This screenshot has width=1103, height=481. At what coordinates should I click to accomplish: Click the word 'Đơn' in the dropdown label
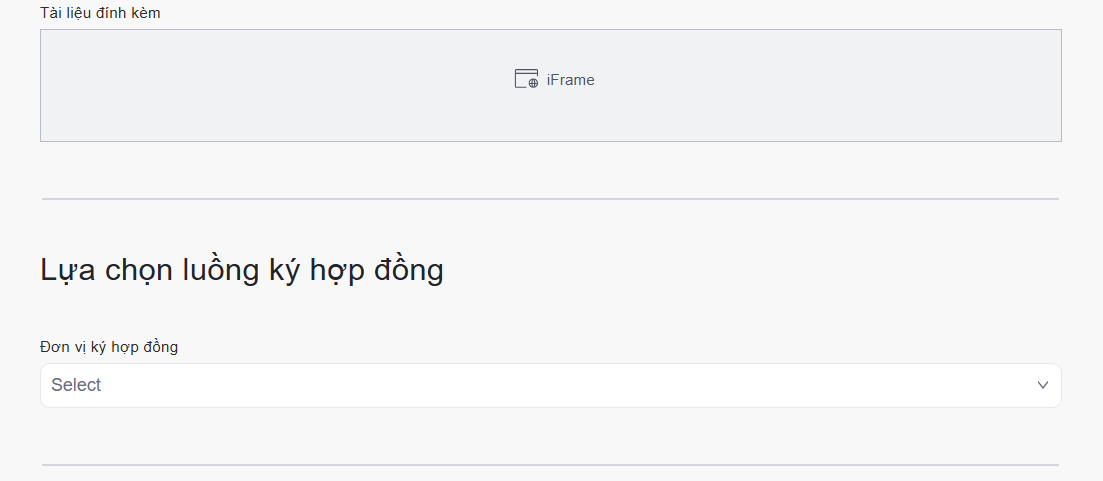click(x=54, y=347)
